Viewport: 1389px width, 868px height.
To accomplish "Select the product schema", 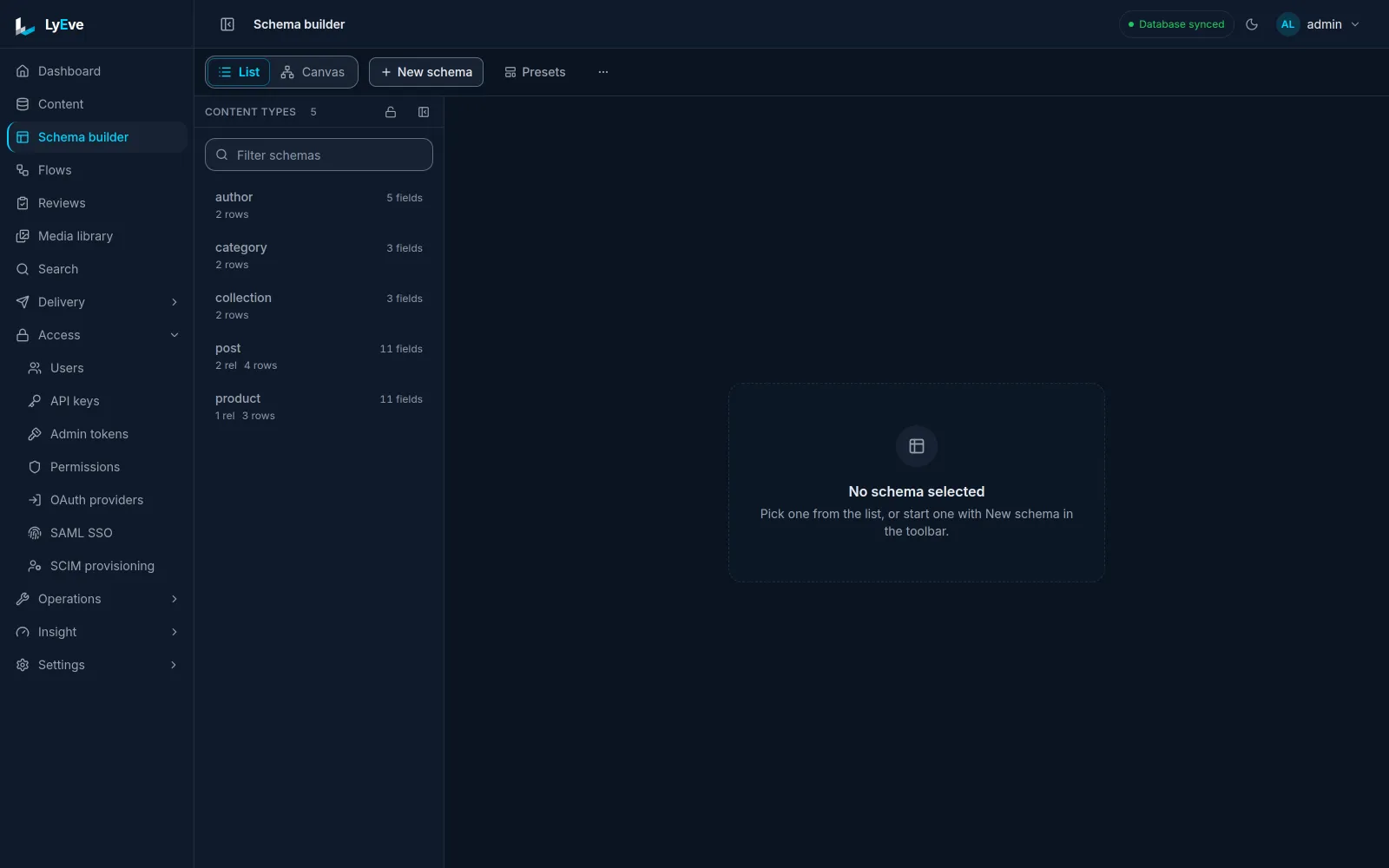I will pos(319,407).
